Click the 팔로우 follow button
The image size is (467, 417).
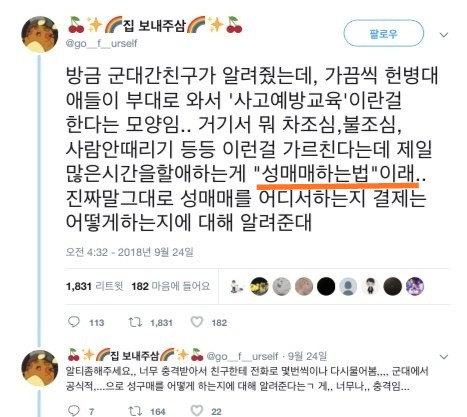[x=384, y=34]
